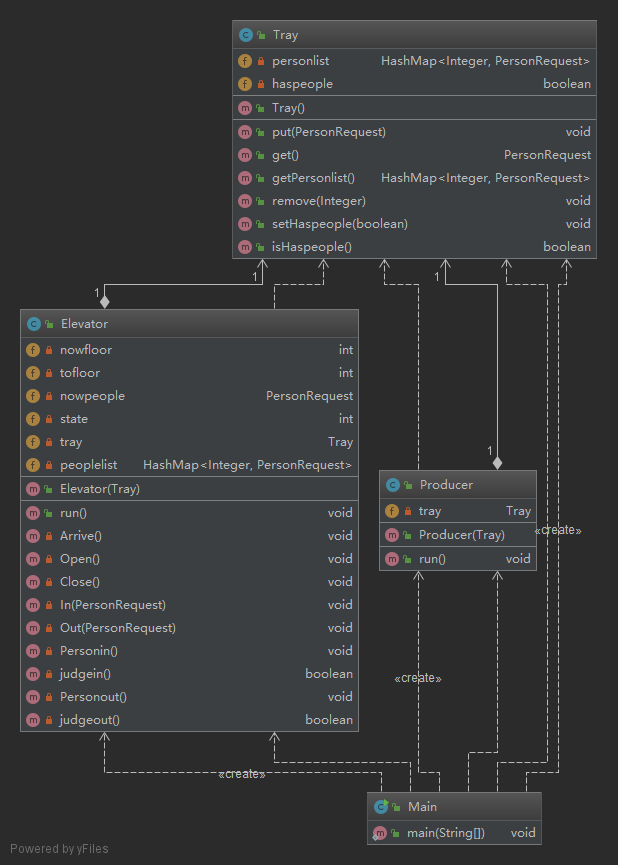Select Producer(Tray) constructor row
Image resolution: width=618 pixels, height=865 pixels.
pos(458,535)
